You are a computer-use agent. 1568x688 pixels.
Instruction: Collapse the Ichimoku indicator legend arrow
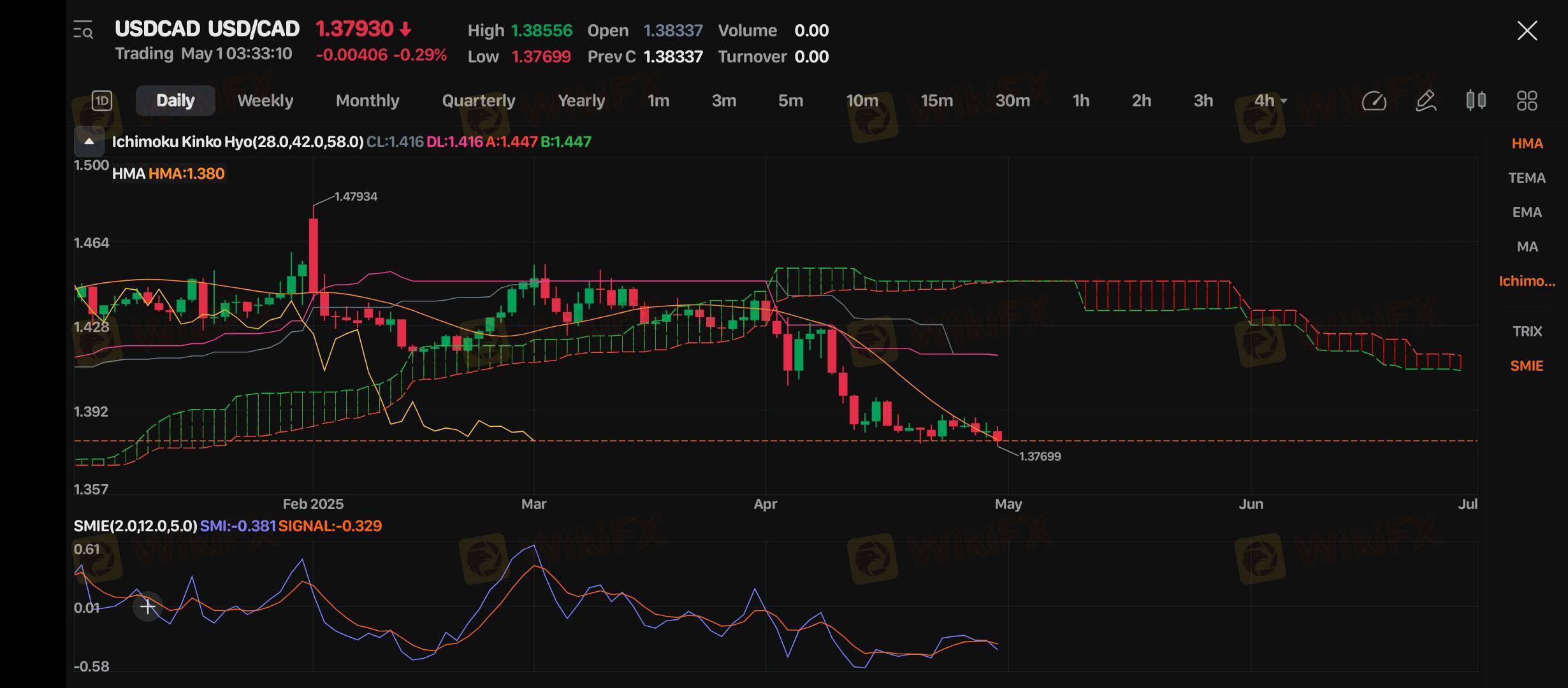click(89, 141)
